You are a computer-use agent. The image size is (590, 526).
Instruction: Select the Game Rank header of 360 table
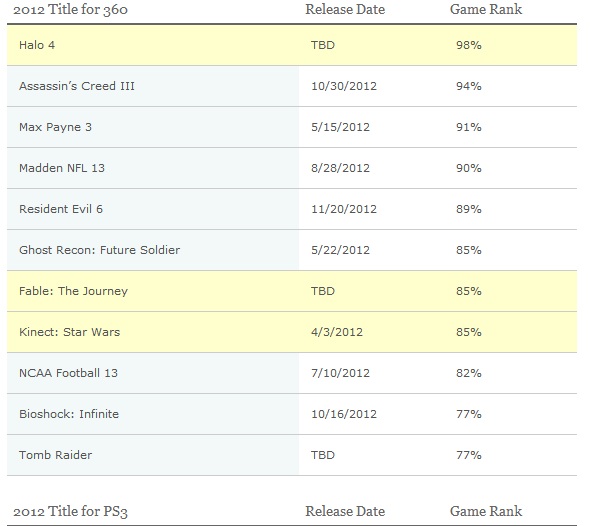[486, 9]
